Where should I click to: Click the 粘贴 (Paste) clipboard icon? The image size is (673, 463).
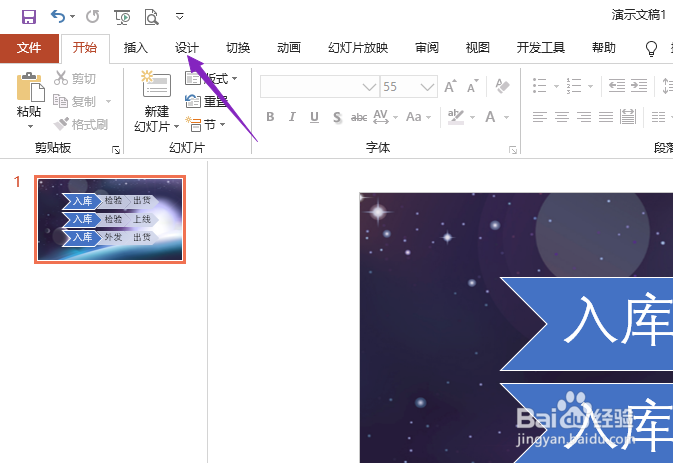coord(30,87)
